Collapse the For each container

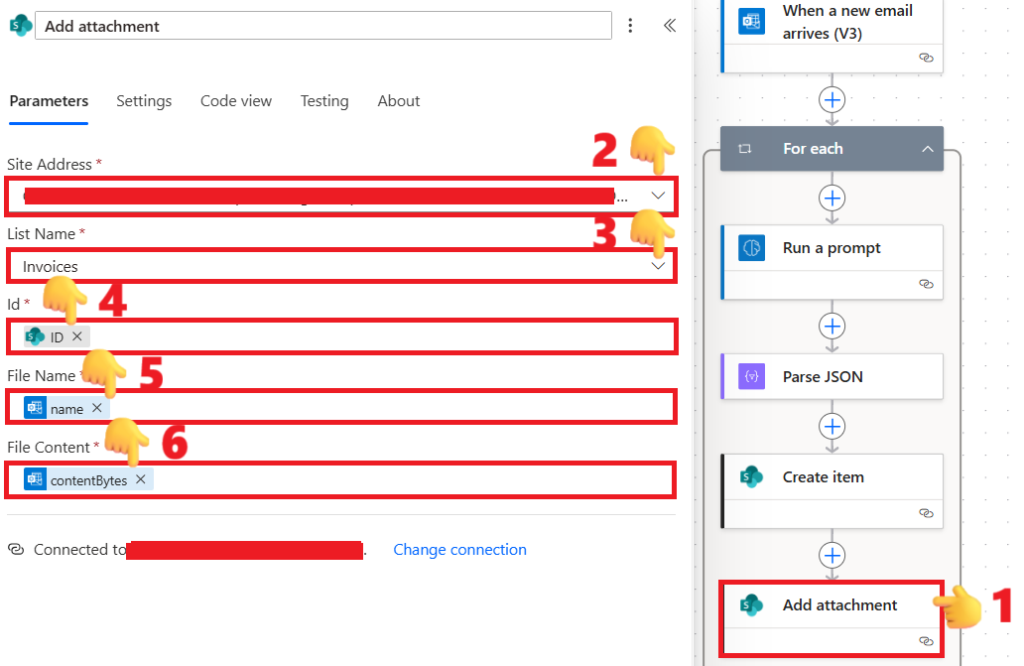pyautogui.click(x=927, y=149)
